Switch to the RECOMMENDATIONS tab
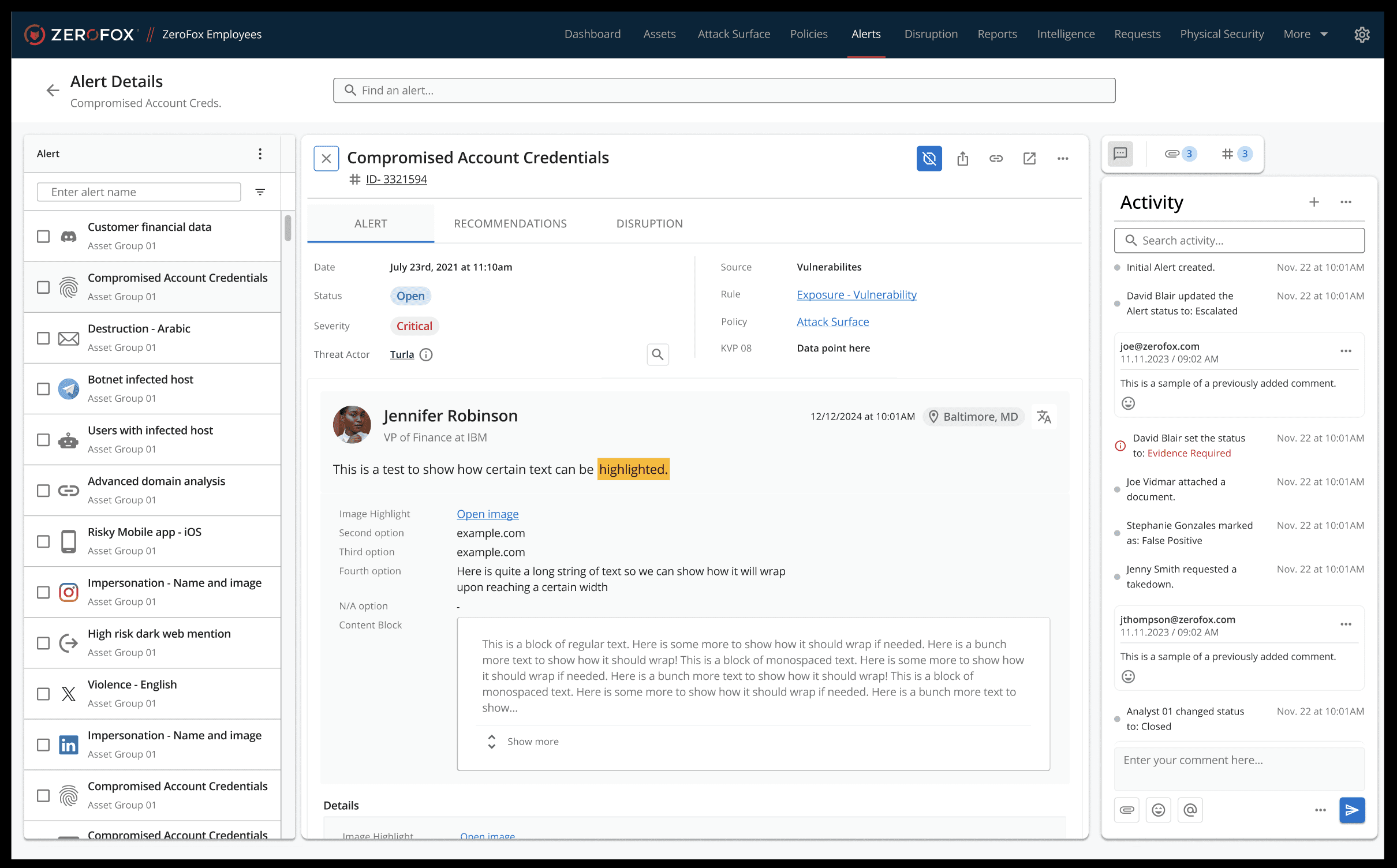Viewport: 1397px width, 868px height. tap(510, 223)
